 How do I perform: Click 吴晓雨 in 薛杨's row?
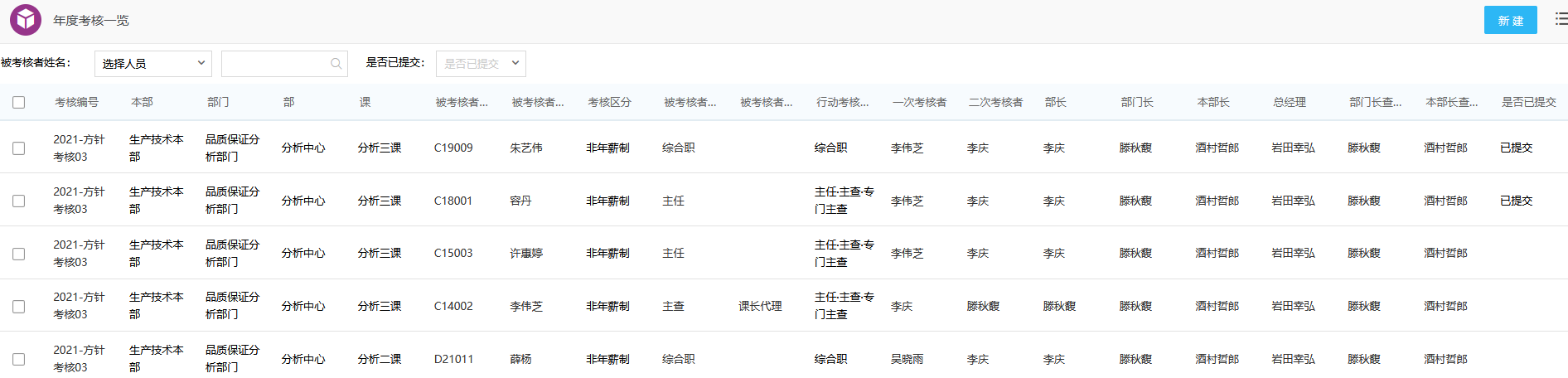click(x=907, y=359)
